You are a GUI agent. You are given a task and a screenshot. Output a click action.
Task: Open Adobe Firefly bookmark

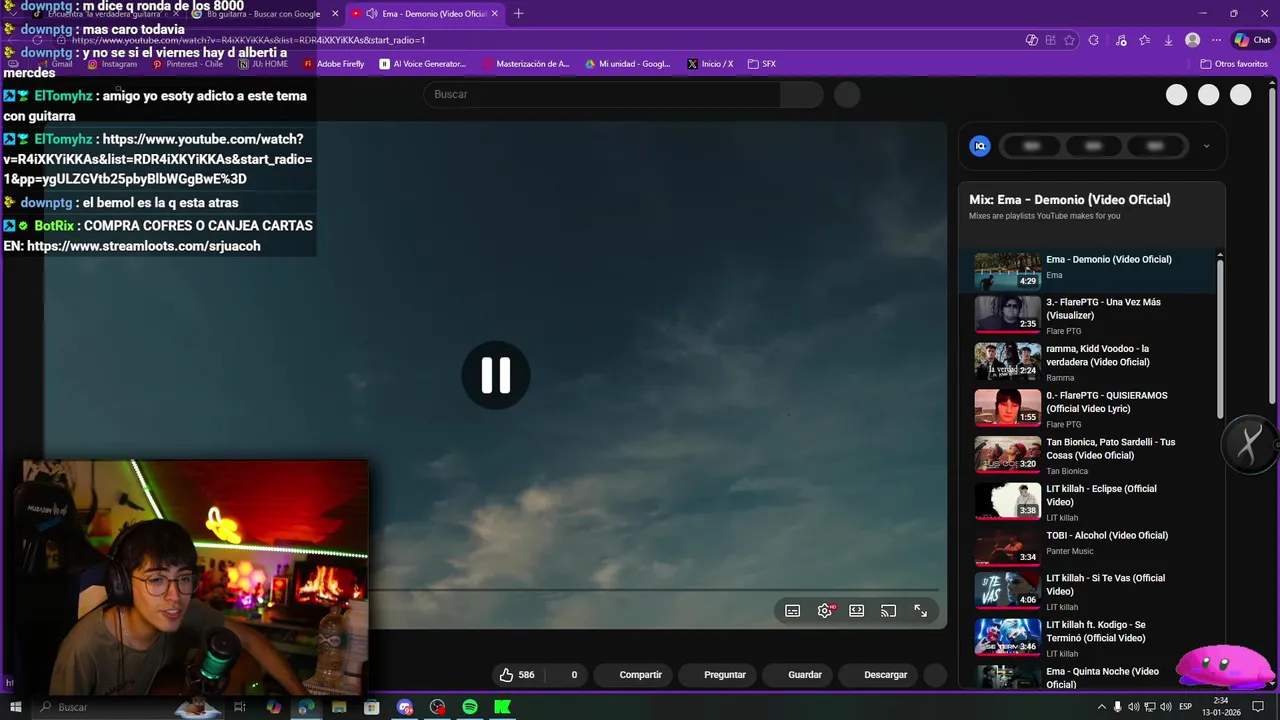click(x=334, y=64)
